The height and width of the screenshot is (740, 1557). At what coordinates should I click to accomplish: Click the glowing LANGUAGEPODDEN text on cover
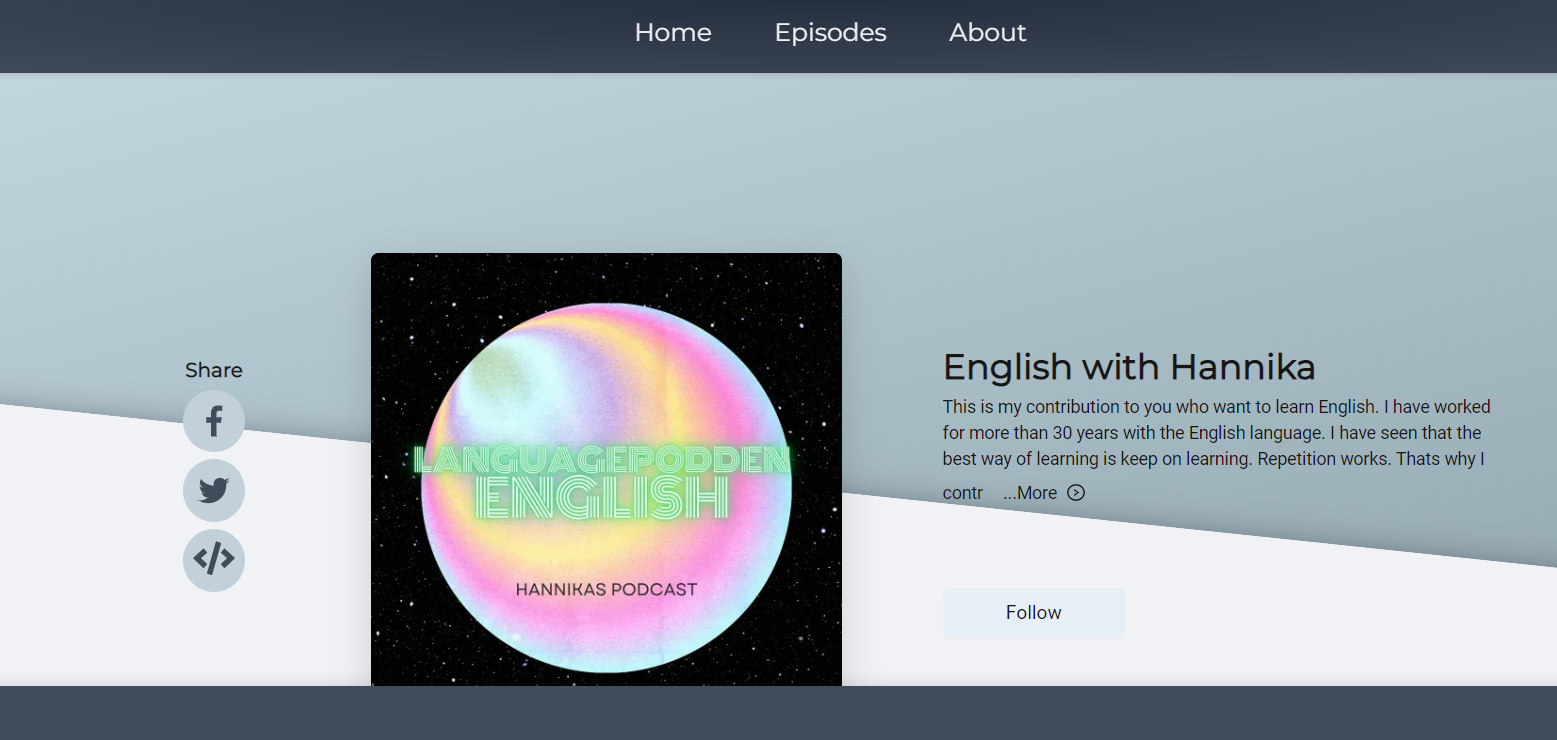coord(603,461)
